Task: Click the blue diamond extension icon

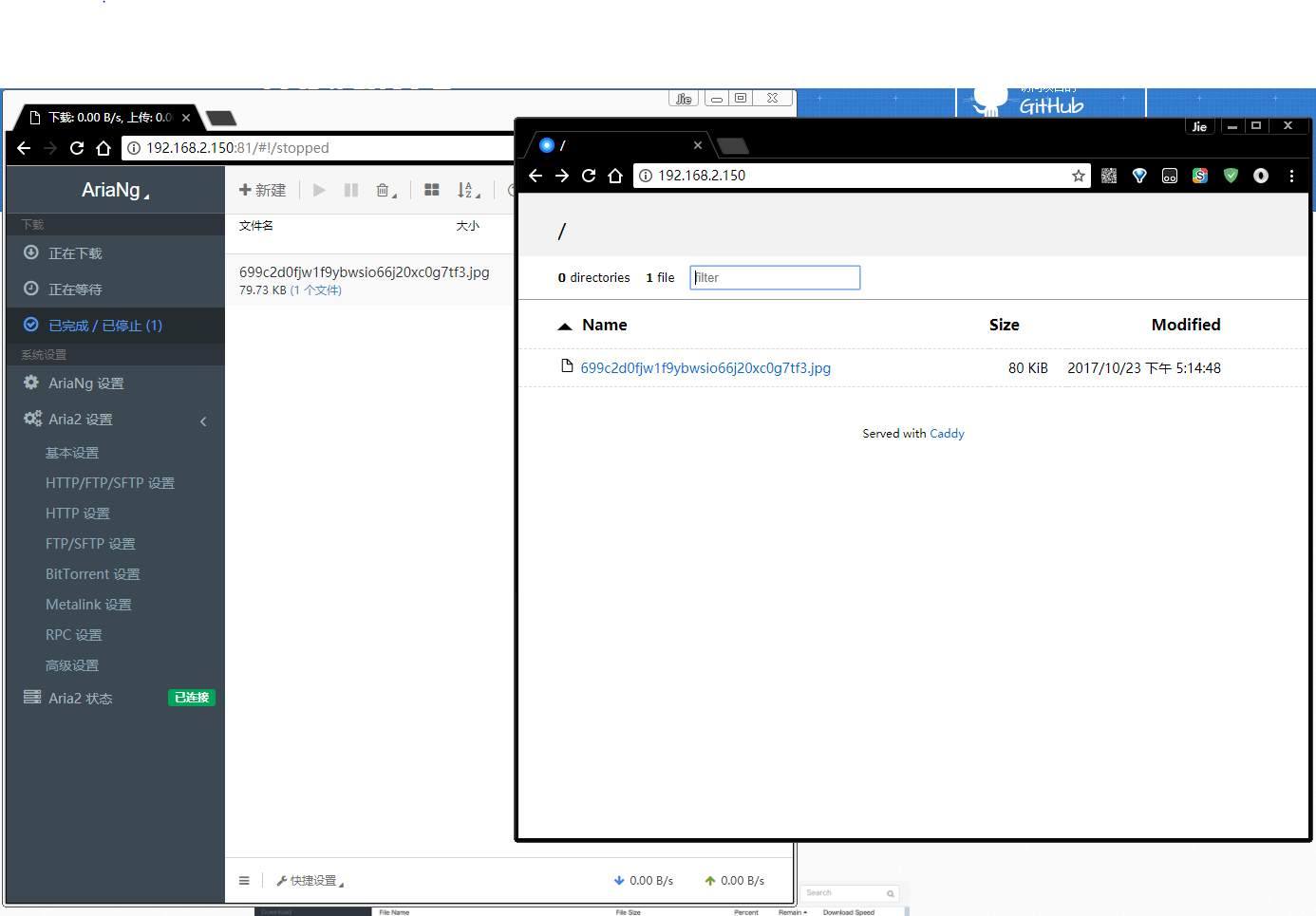Action: coord(1139,176)
